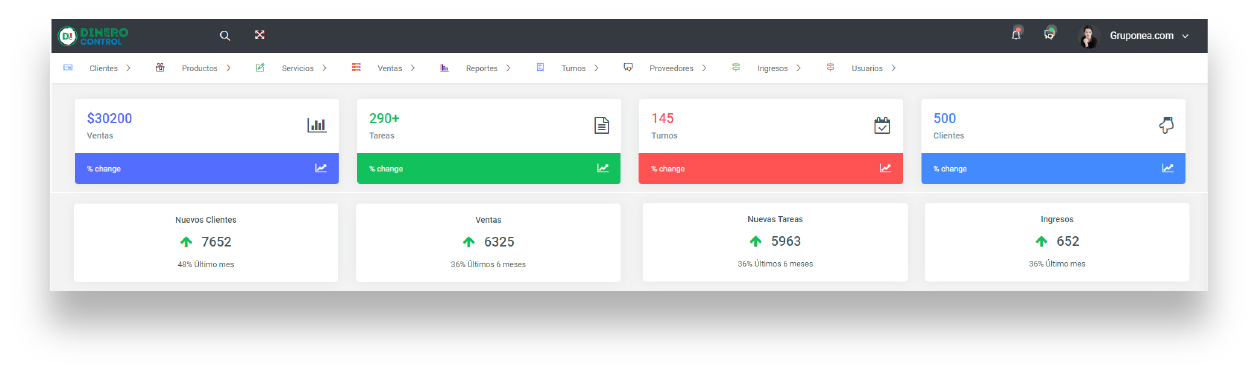Open the Usuarios menu
1258x376 pixels.
867,68
